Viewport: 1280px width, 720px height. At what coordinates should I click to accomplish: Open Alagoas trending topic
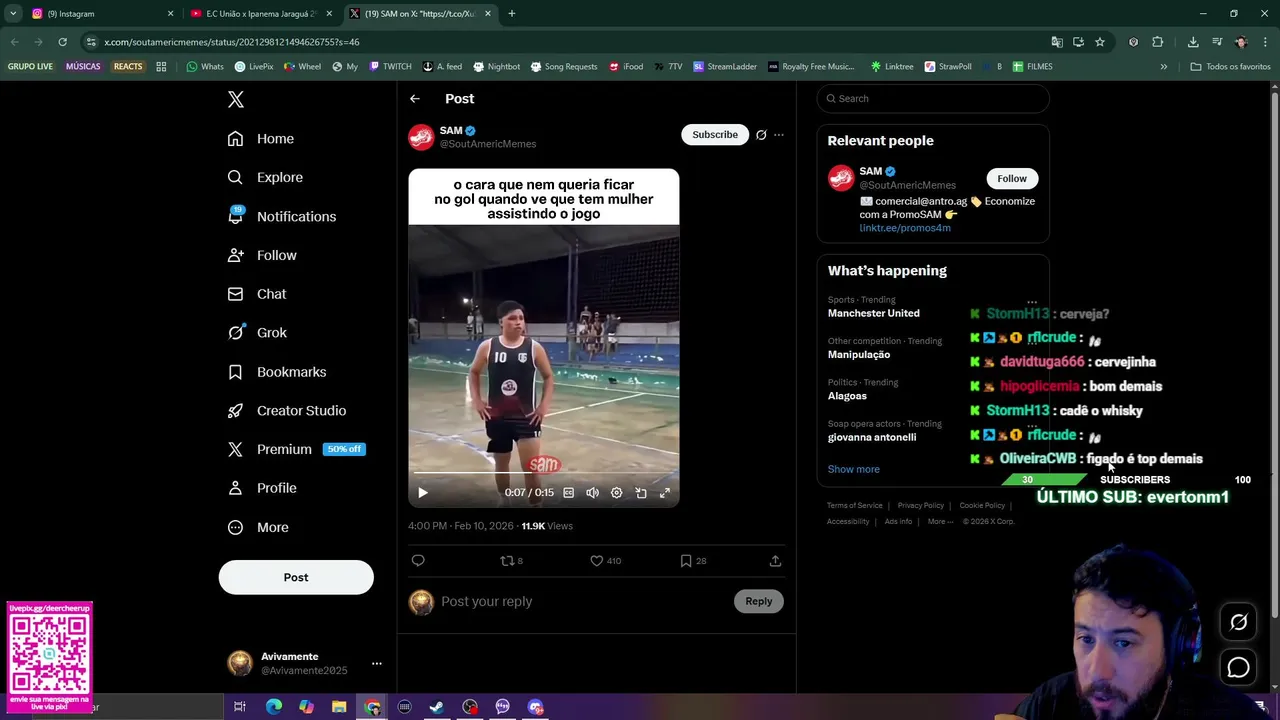[847, 396]
